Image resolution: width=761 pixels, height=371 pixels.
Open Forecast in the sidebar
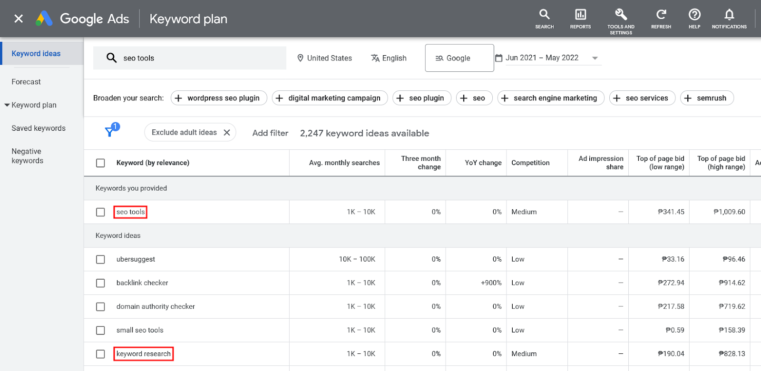pos(26,82)
